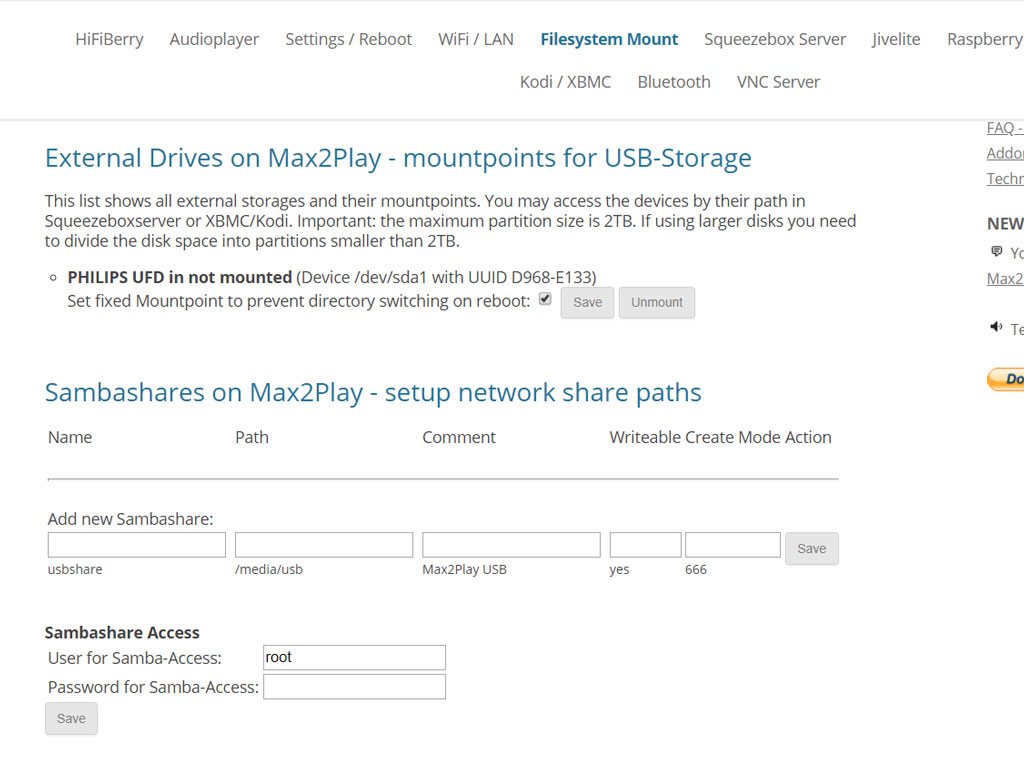Open the Kodi / XBMC tab
This screenshot has width=1024, height=768.
coord(566,82)
